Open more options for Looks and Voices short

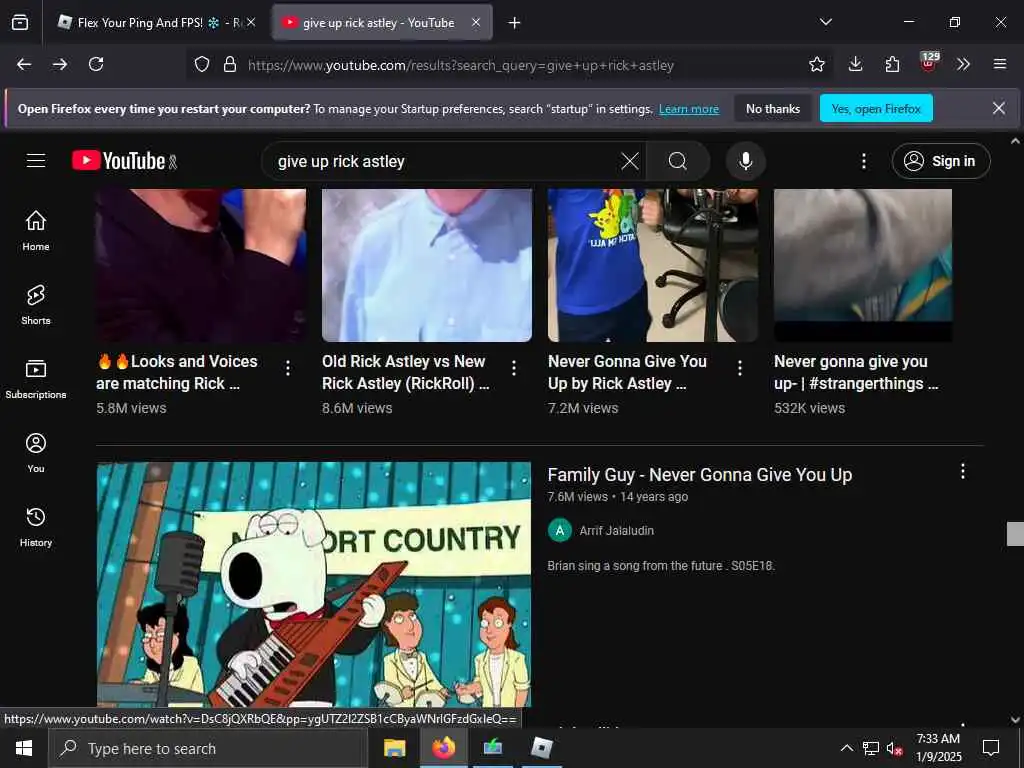click(288, 368)
